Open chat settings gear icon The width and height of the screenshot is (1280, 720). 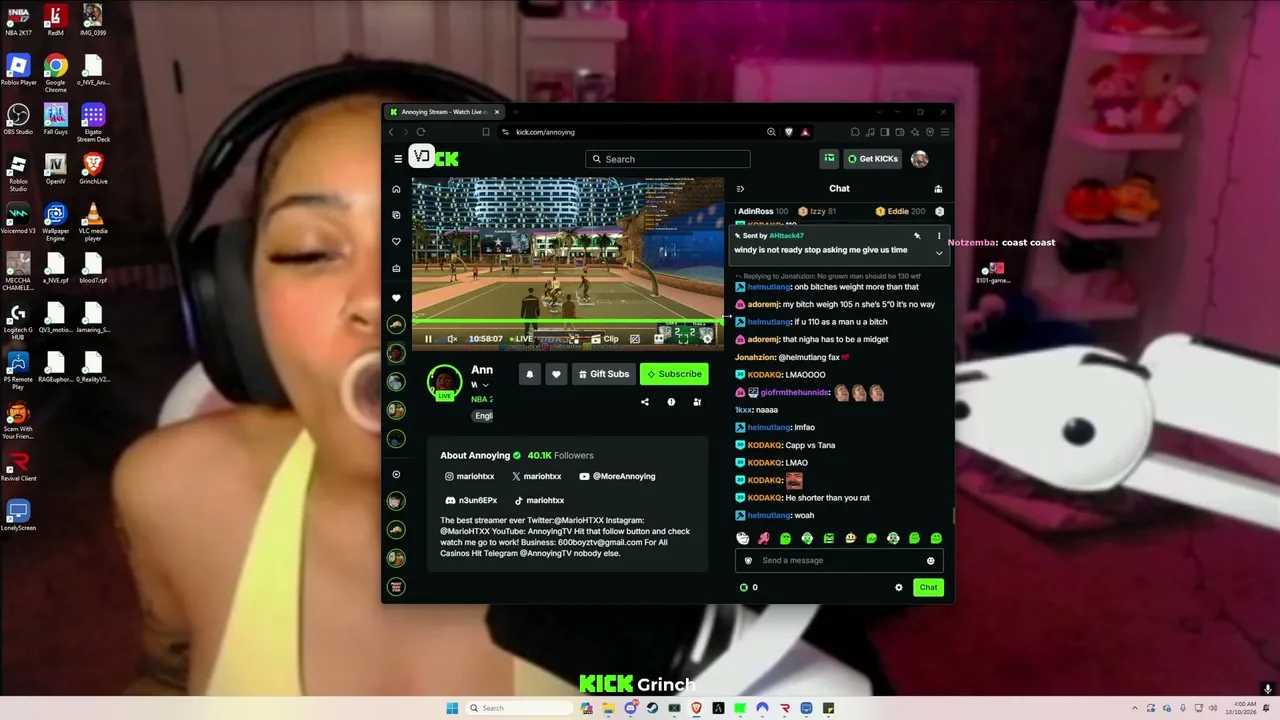(898, 588)
